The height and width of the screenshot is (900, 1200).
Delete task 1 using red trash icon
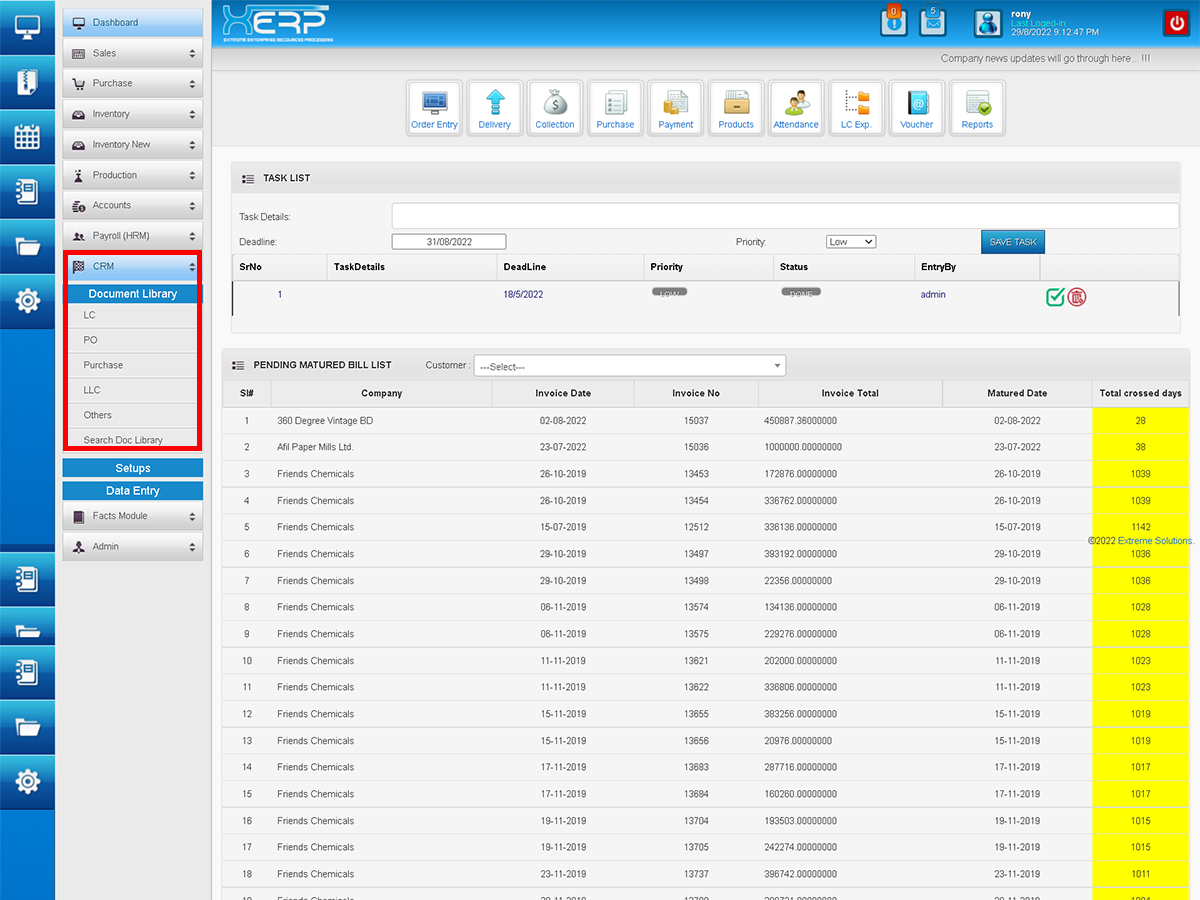[1077, 296]
